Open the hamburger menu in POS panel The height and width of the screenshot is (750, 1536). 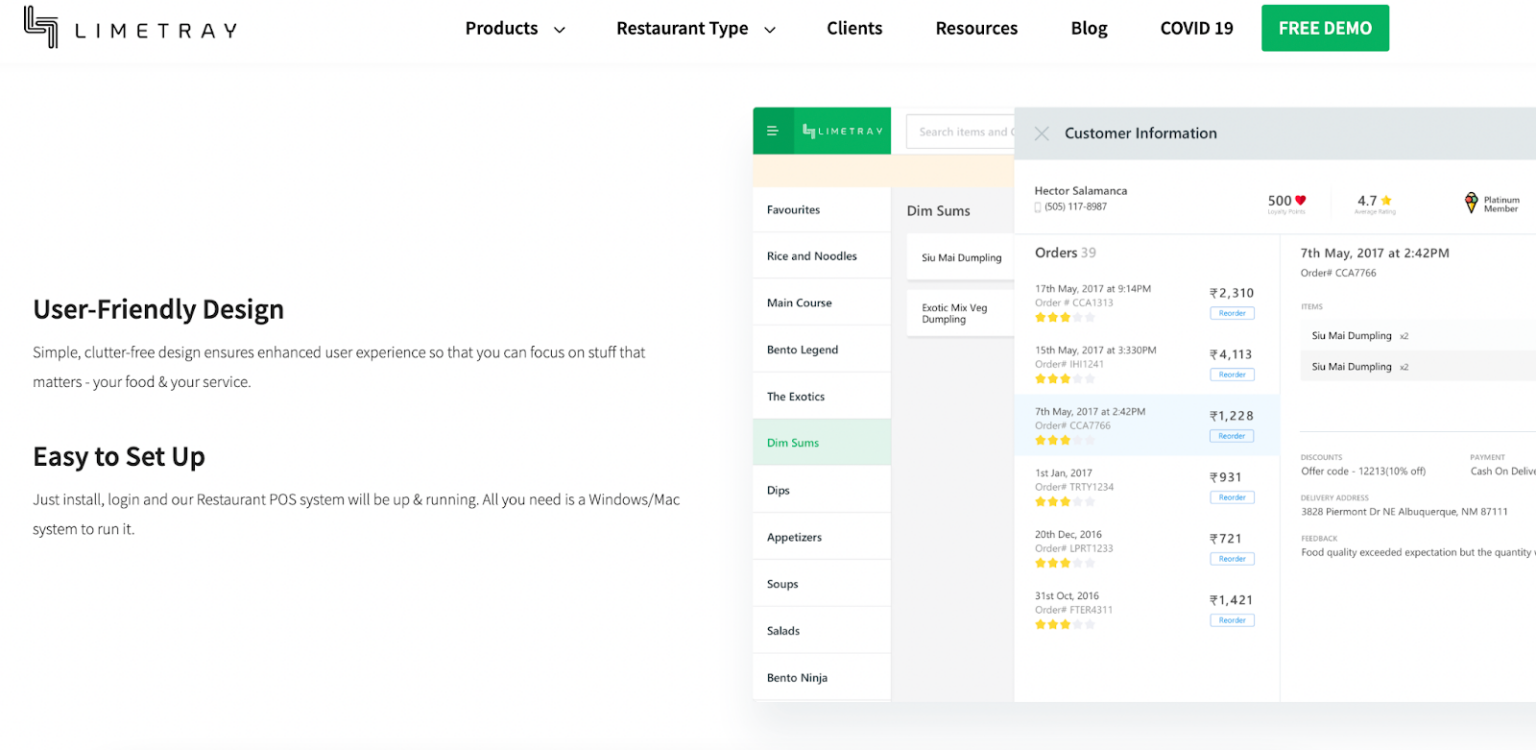(772, 131)
